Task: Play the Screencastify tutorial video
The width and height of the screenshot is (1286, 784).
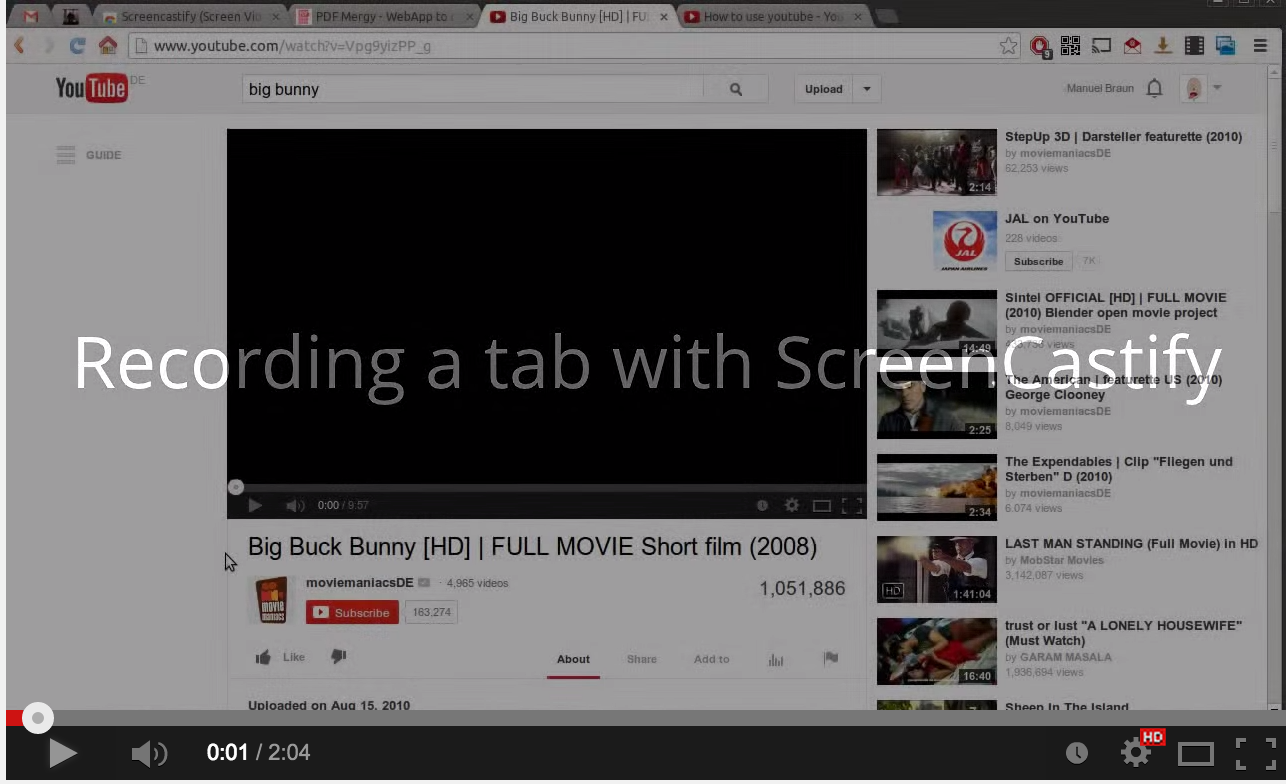Action: pos(62,752)
